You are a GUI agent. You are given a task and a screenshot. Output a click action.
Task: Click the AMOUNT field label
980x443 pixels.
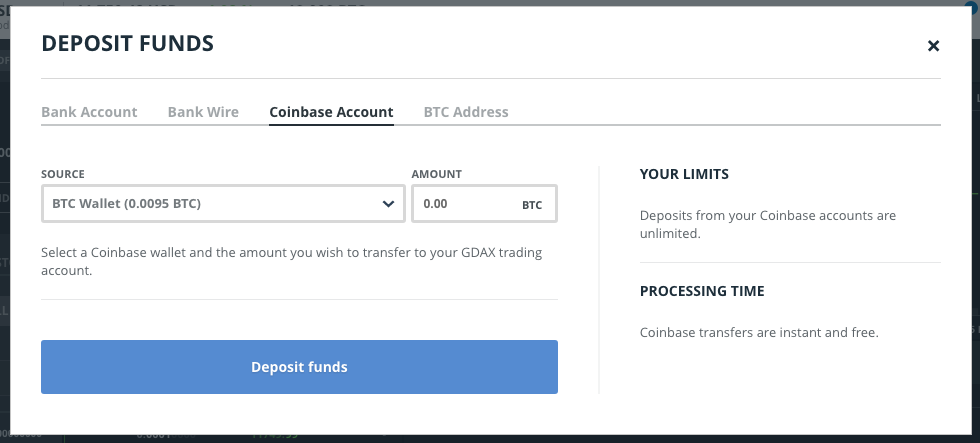pos(437,174)
